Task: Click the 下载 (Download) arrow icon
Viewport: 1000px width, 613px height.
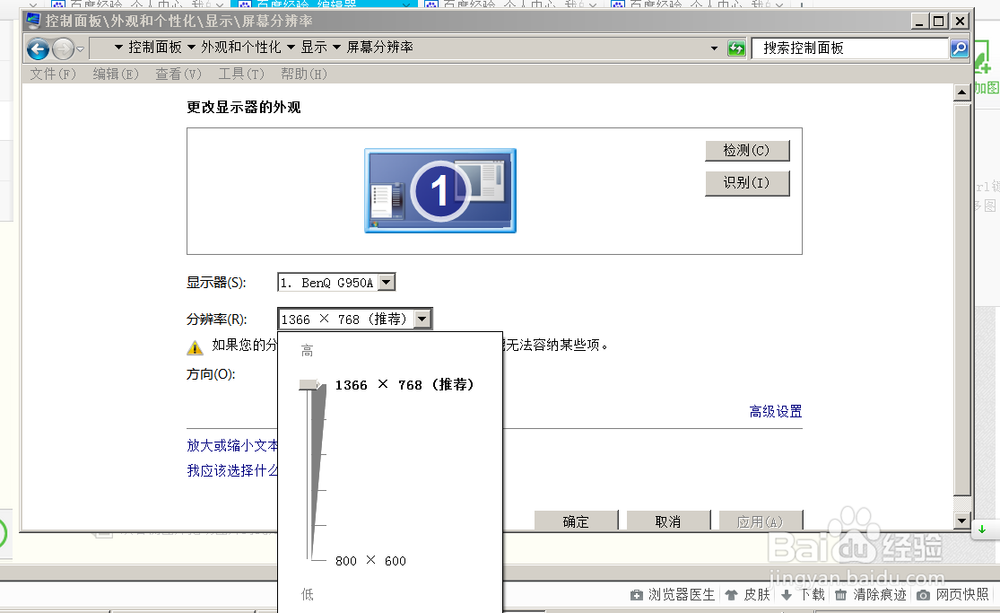Action: 788,594
